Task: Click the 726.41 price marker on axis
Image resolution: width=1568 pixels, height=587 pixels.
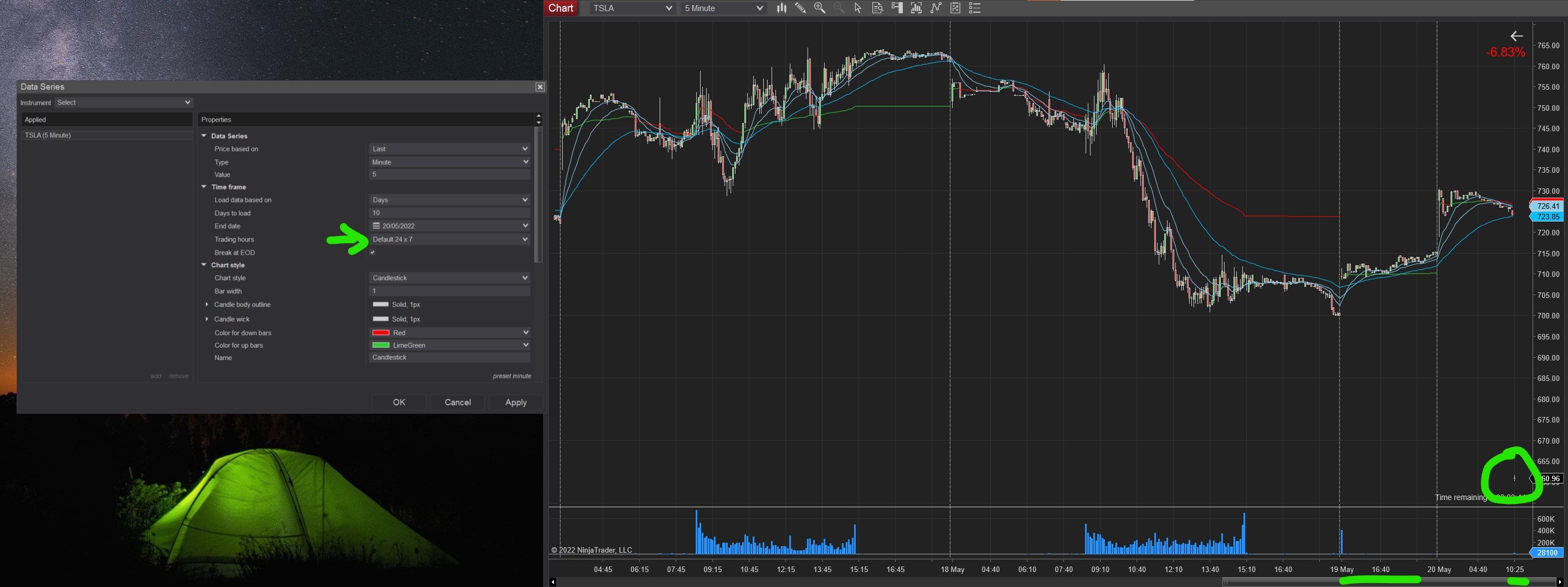Action: pos(1548,206)
